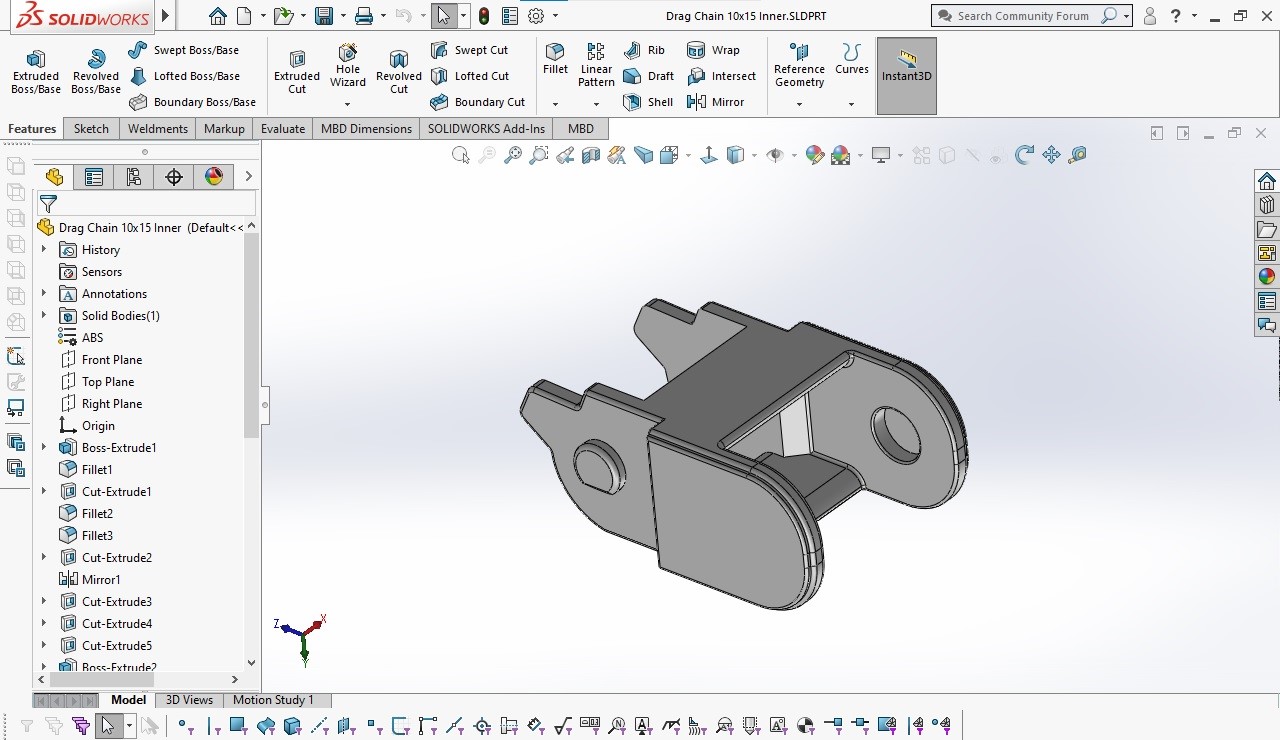This screenshot has width=1280, height=740.
Task: Click the Undo button
Action: point(405,15)
